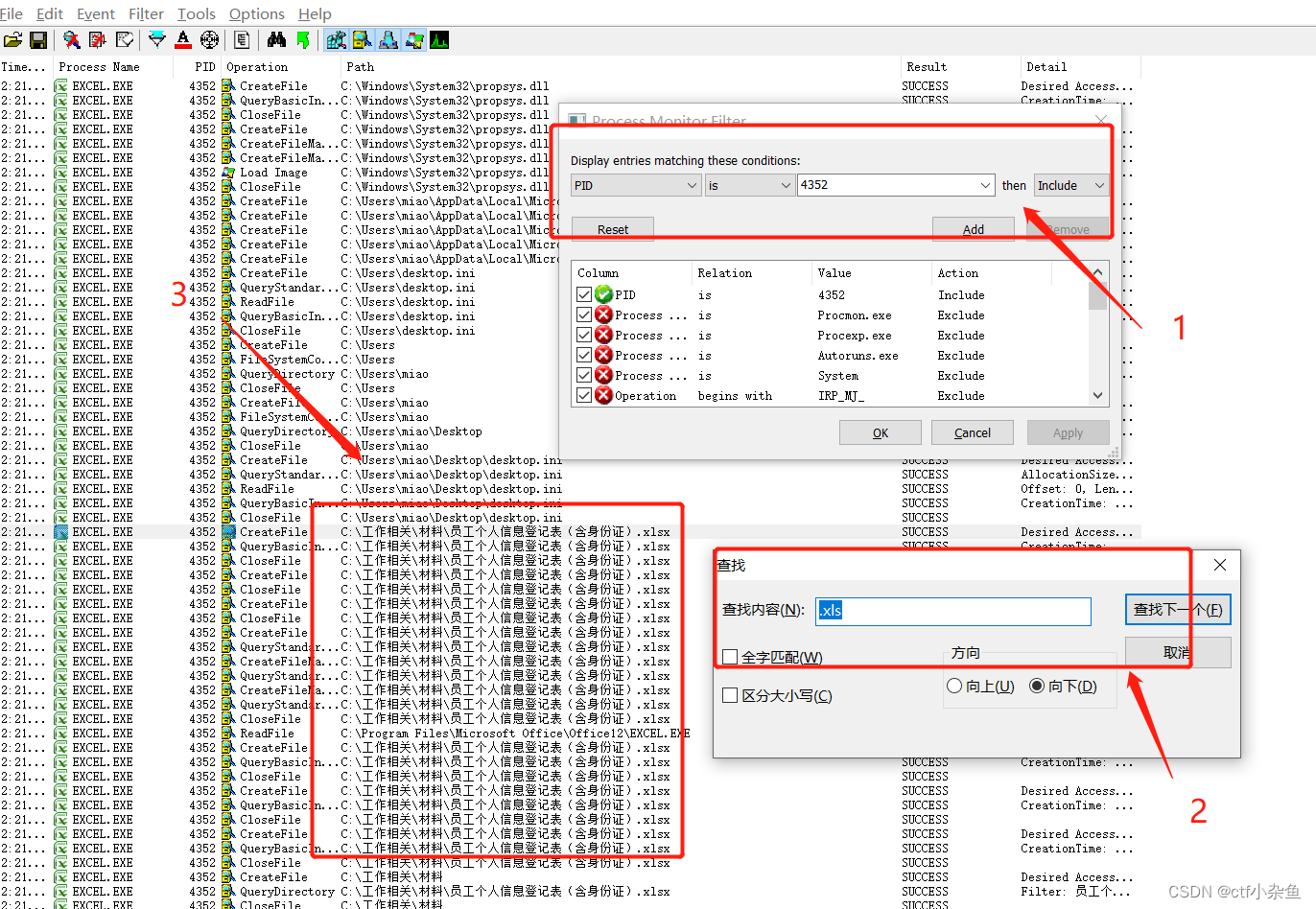
Task: Uncheck the System process exclude filter checkbox
Action: click(x=584, y=375)
